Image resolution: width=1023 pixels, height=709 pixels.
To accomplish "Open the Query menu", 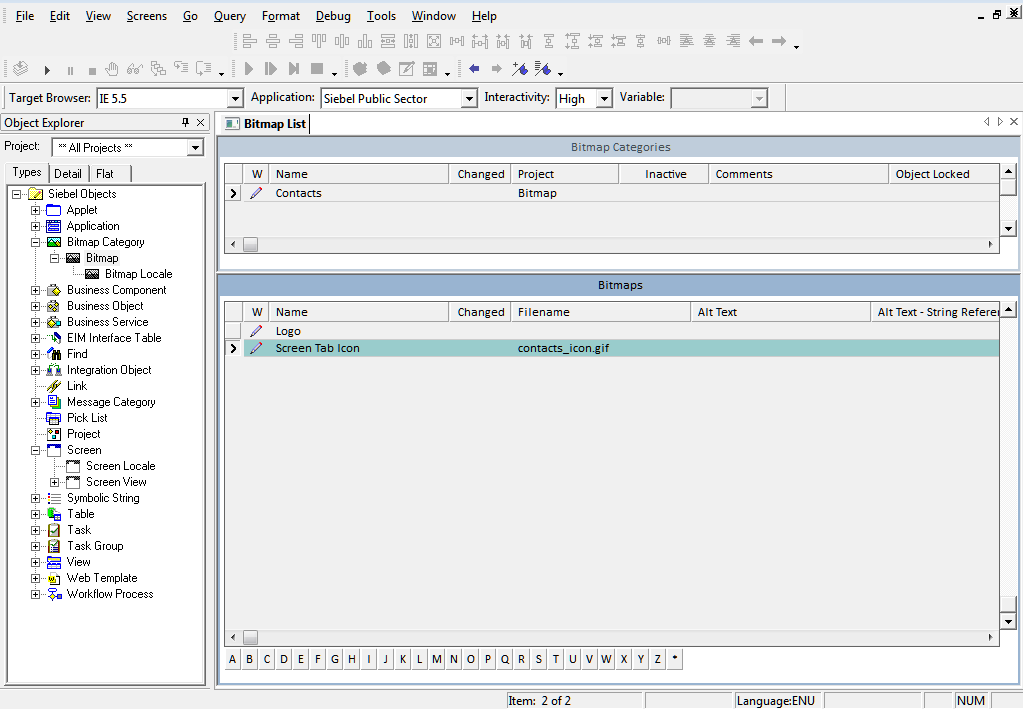I will (230, 16).
